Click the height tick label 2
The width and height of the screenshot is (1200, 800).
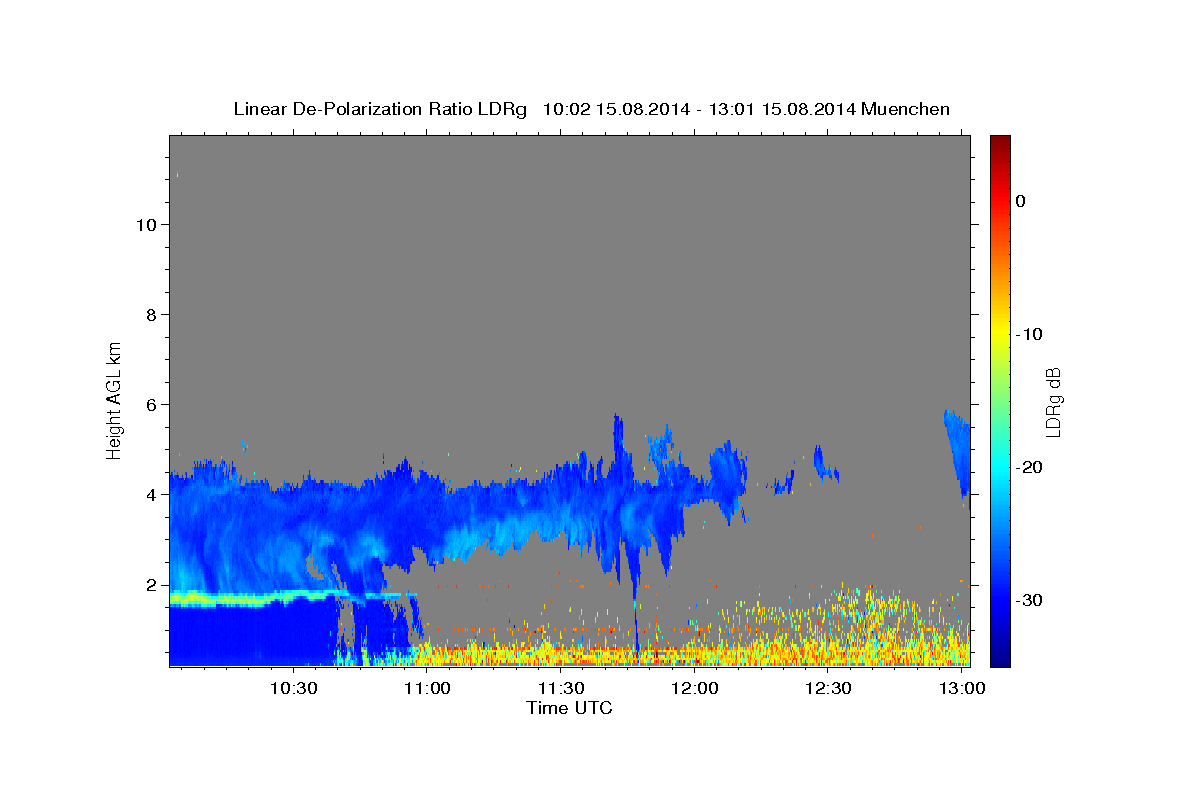pos(151,584)
